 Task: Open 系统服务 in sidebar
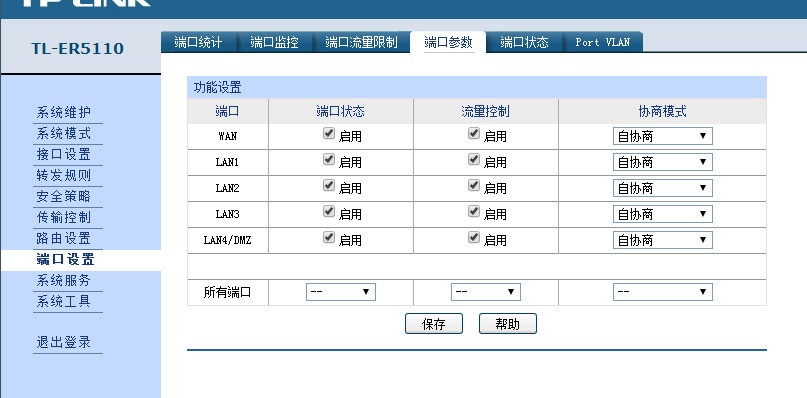[64, 281]
